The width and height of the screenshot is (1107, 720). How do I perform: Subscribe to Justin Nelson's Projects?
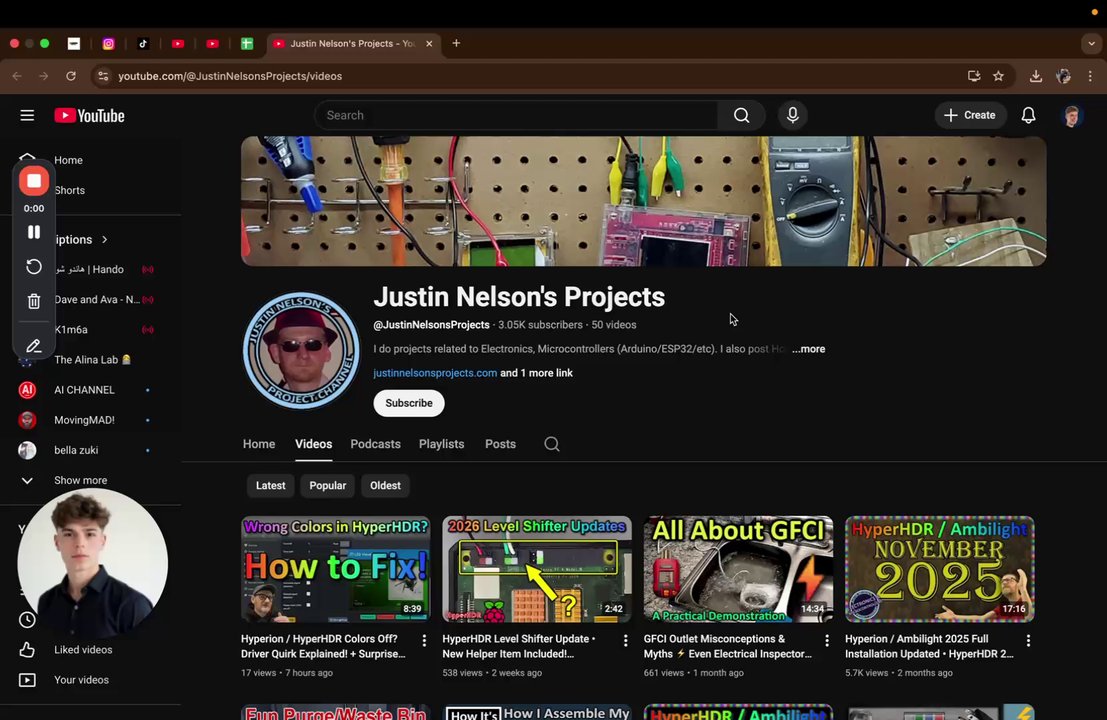(409, 403)
